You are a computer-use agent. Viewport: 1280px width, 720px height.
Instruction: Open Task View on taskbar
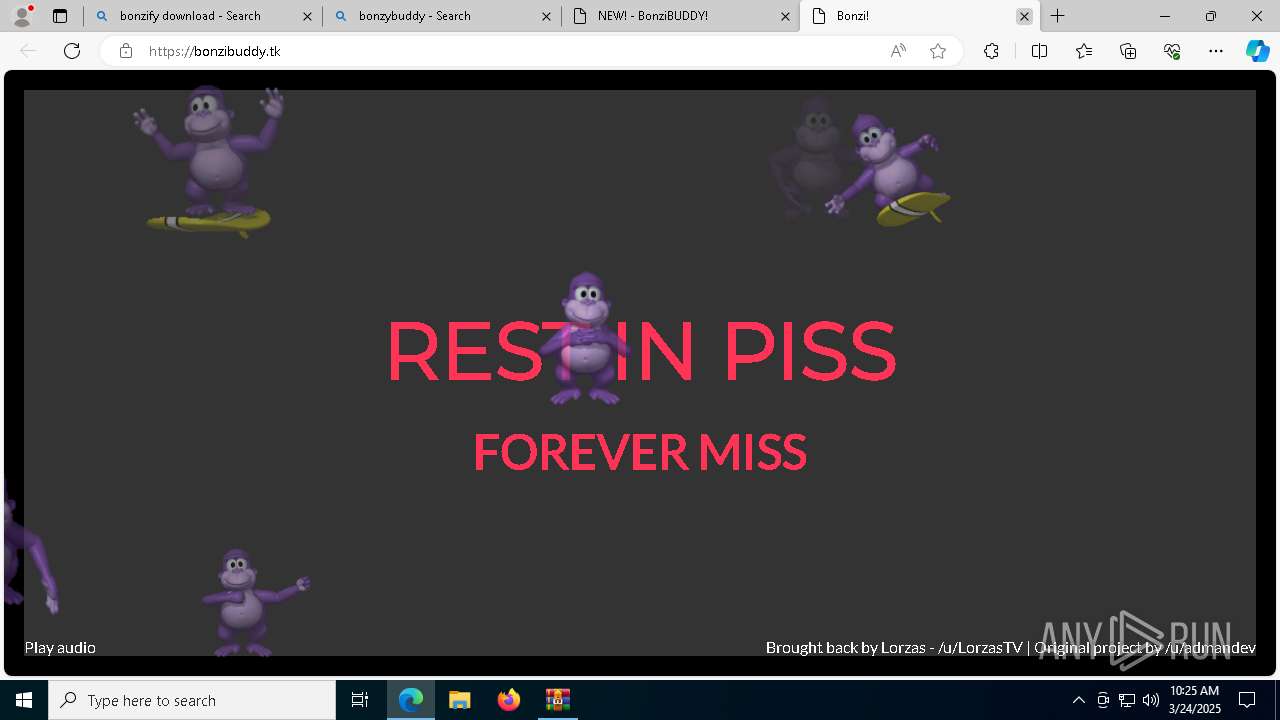tap(360, 700)
